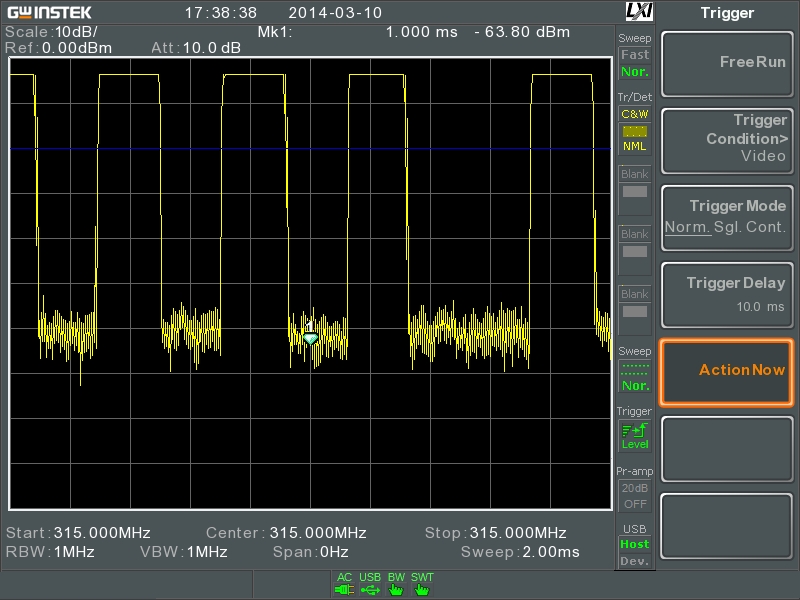Click the USB connection status icon

coord(370,590)
